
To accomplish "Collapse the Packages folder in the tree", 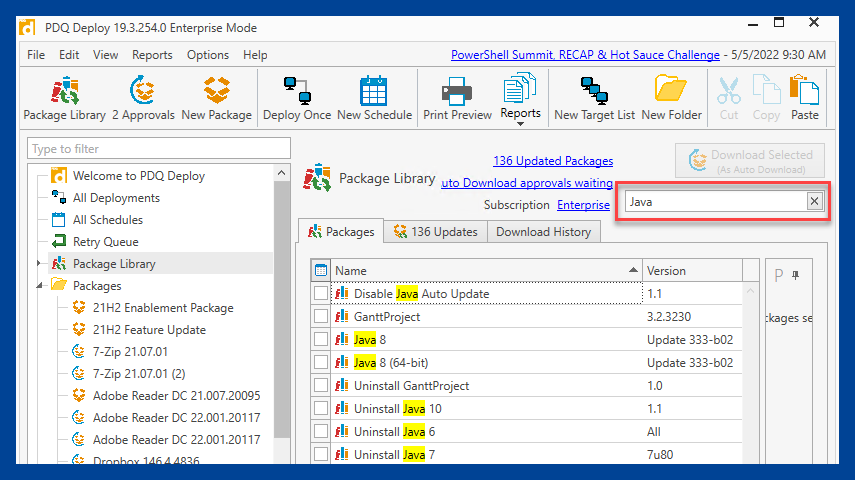I will [40, 286].
